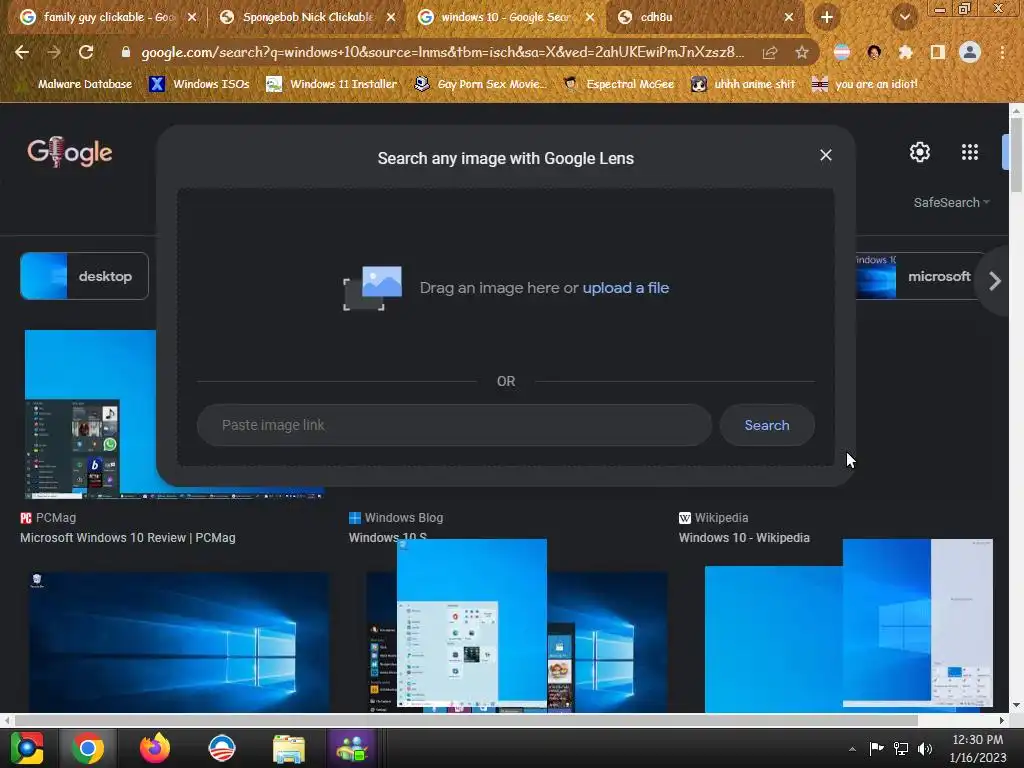Go back using browser back arrow
Screen dimensions: 1024x768
tap(22, 52)
